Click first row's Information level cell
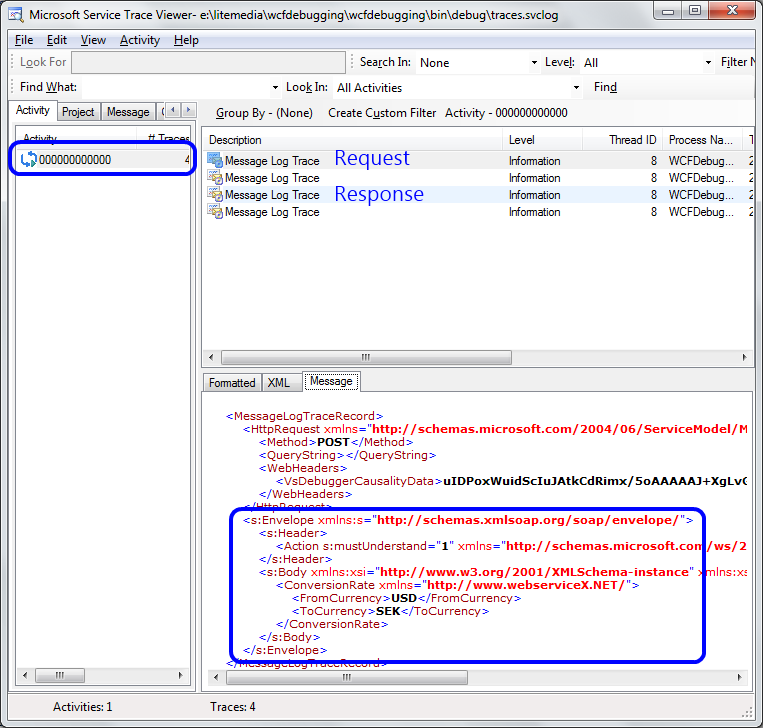Image resolution: width=763 pixels, height=728 pixels. [x=534, y=161]
